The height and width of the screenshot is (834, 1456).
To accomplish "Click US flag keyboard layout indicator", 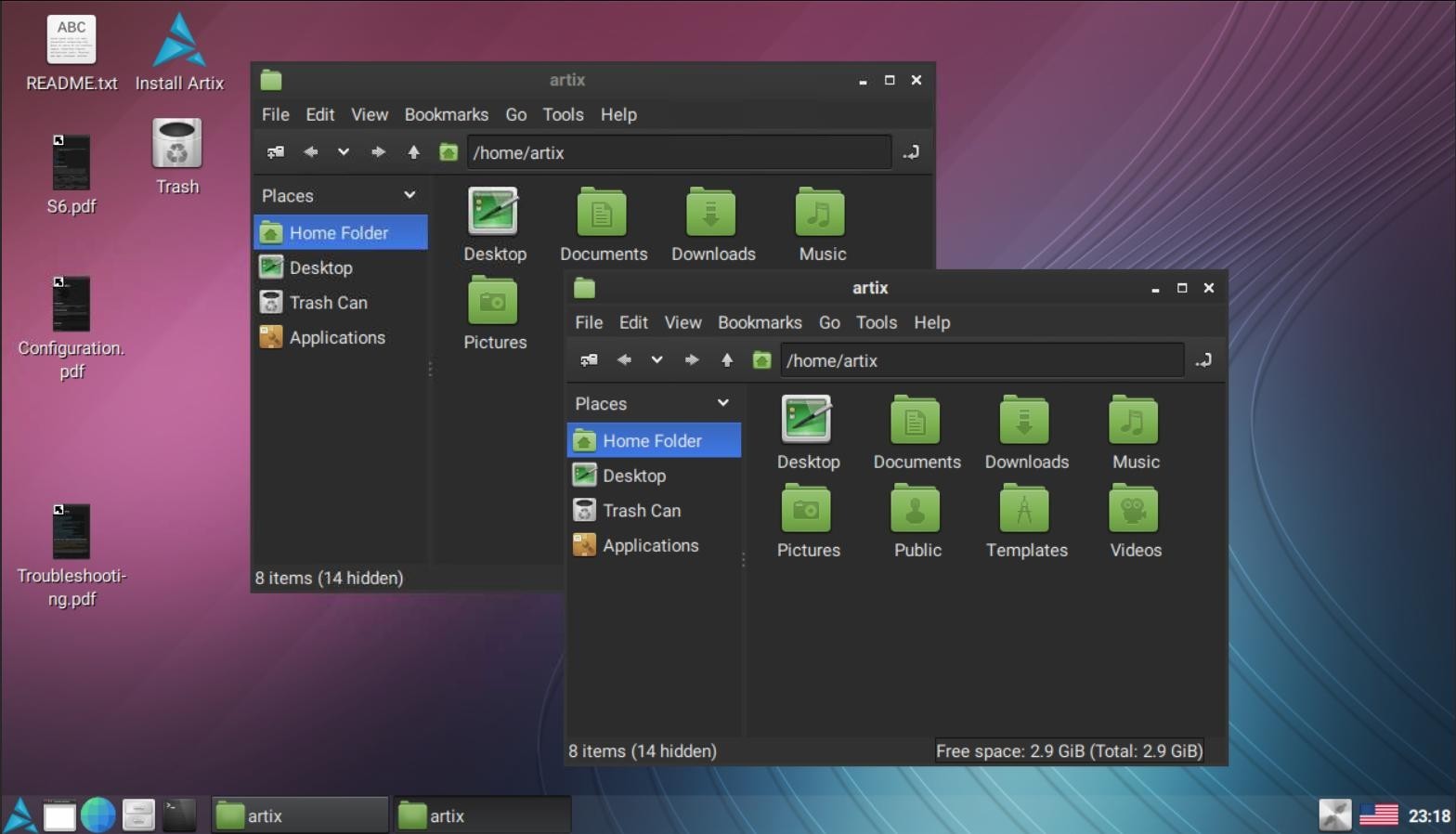I will point(1378,815).
